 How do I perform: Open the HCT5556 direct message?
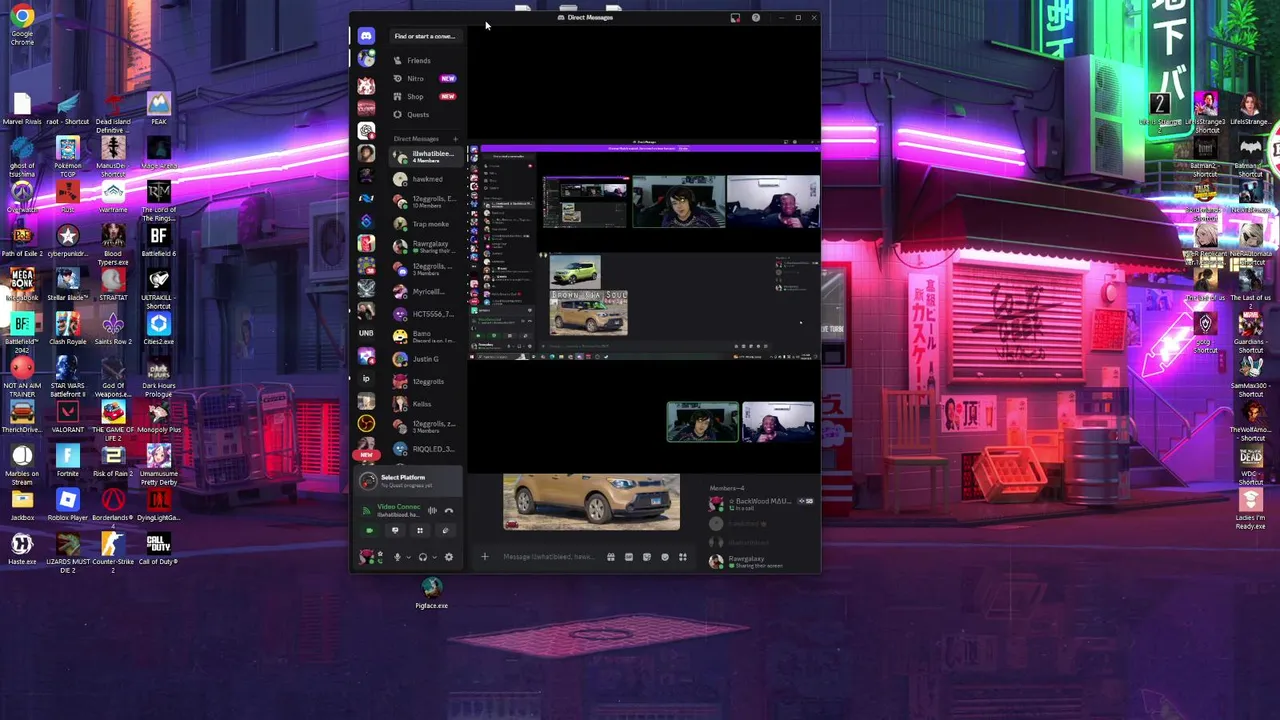tap(427, 314)
